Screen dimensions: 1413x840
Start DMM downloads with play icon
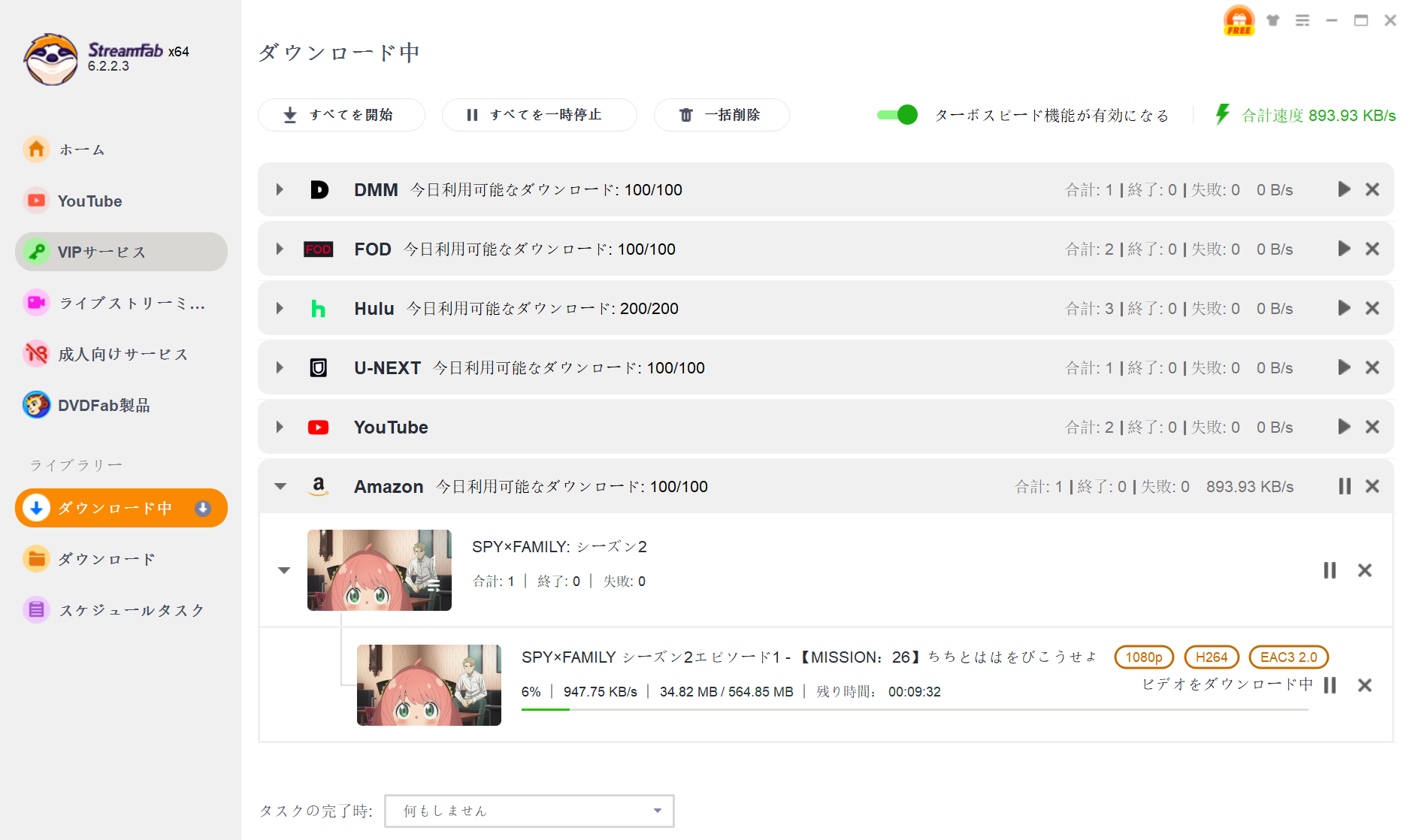(1344, 189)
